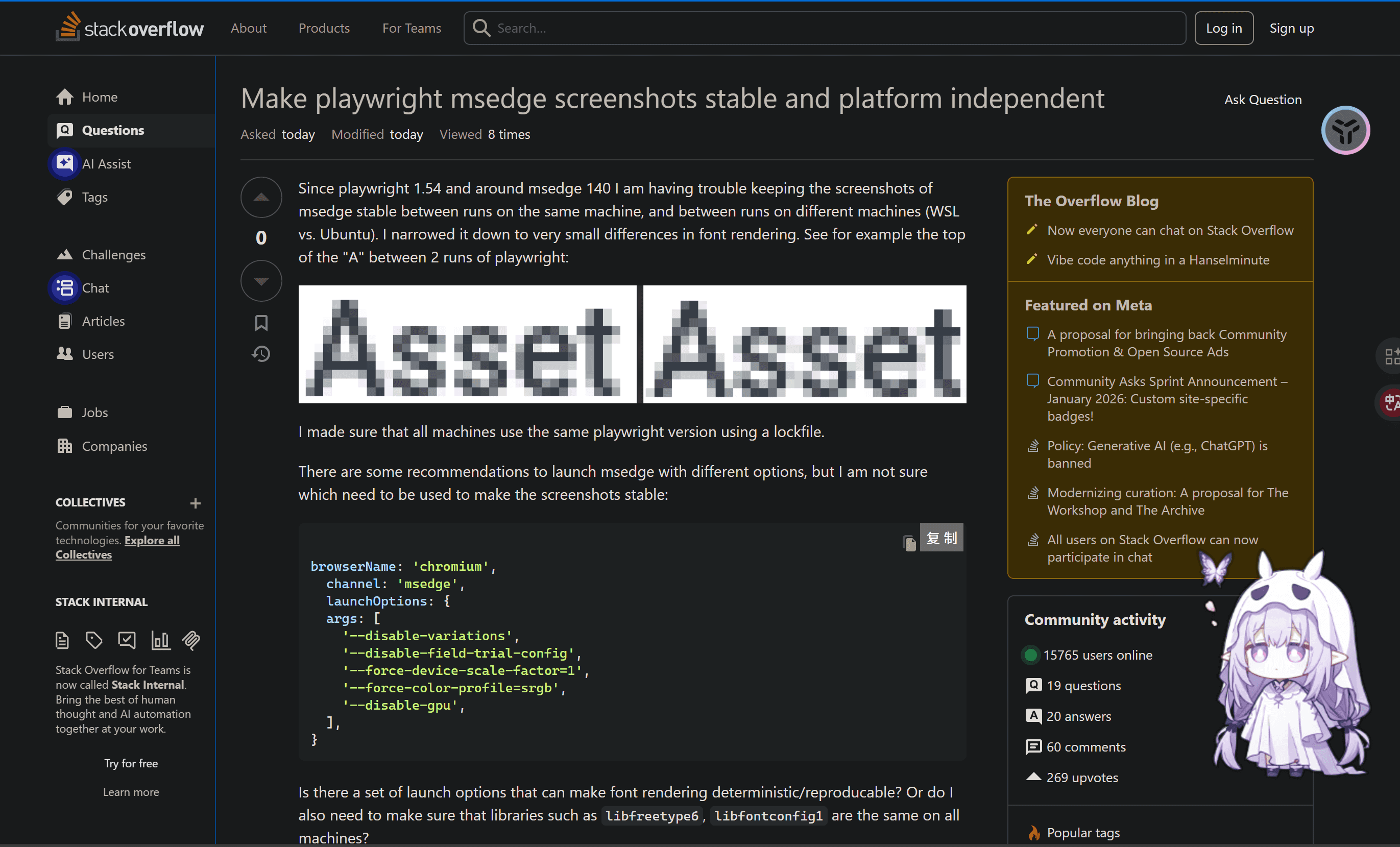Downvote the question with the down arrow

tap(261, 281)
